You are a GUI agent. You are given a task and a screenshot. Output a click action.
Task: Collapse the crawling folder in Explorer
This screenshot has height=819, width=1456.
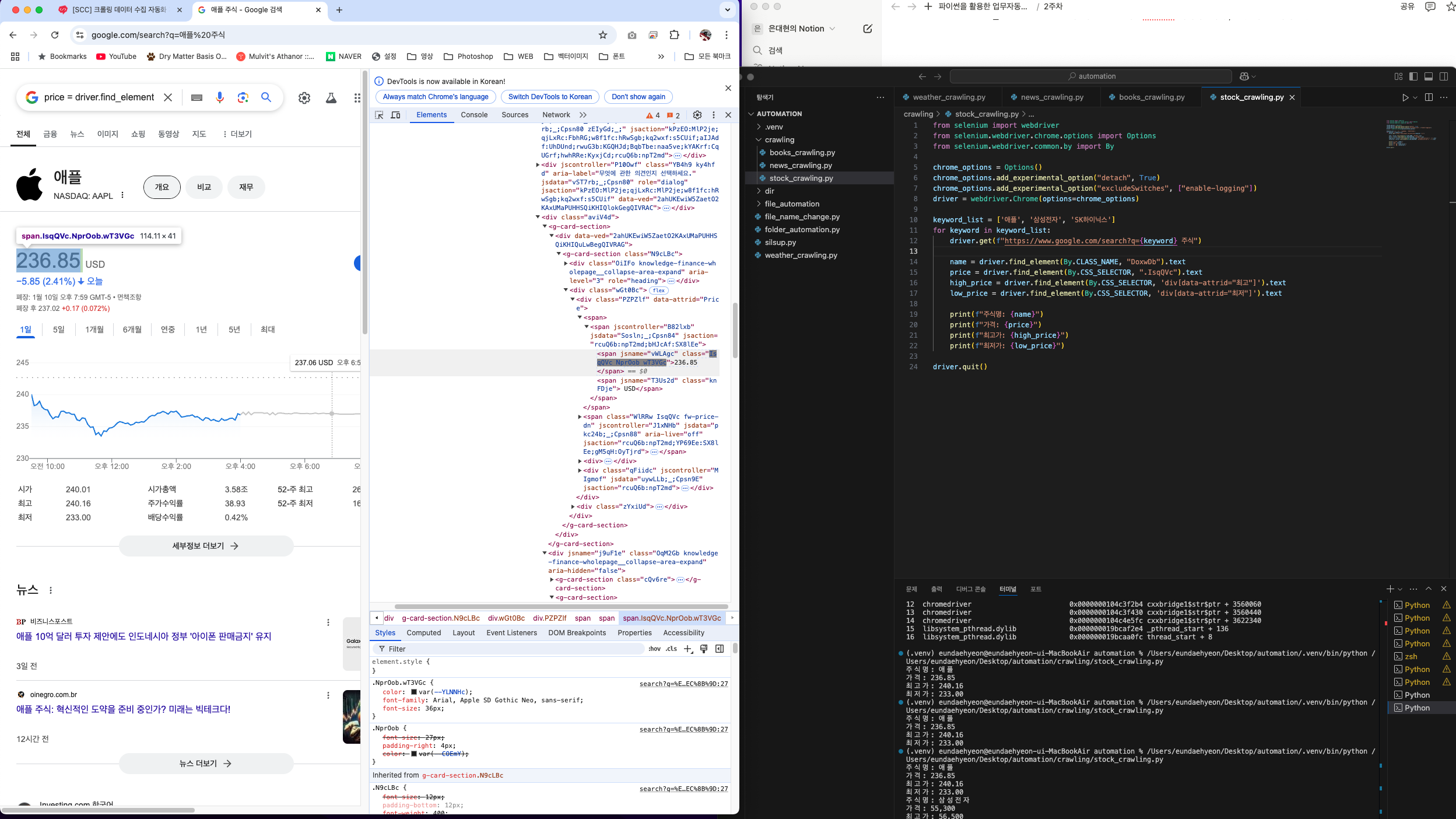pyautogui.click(x=759, y=139)
